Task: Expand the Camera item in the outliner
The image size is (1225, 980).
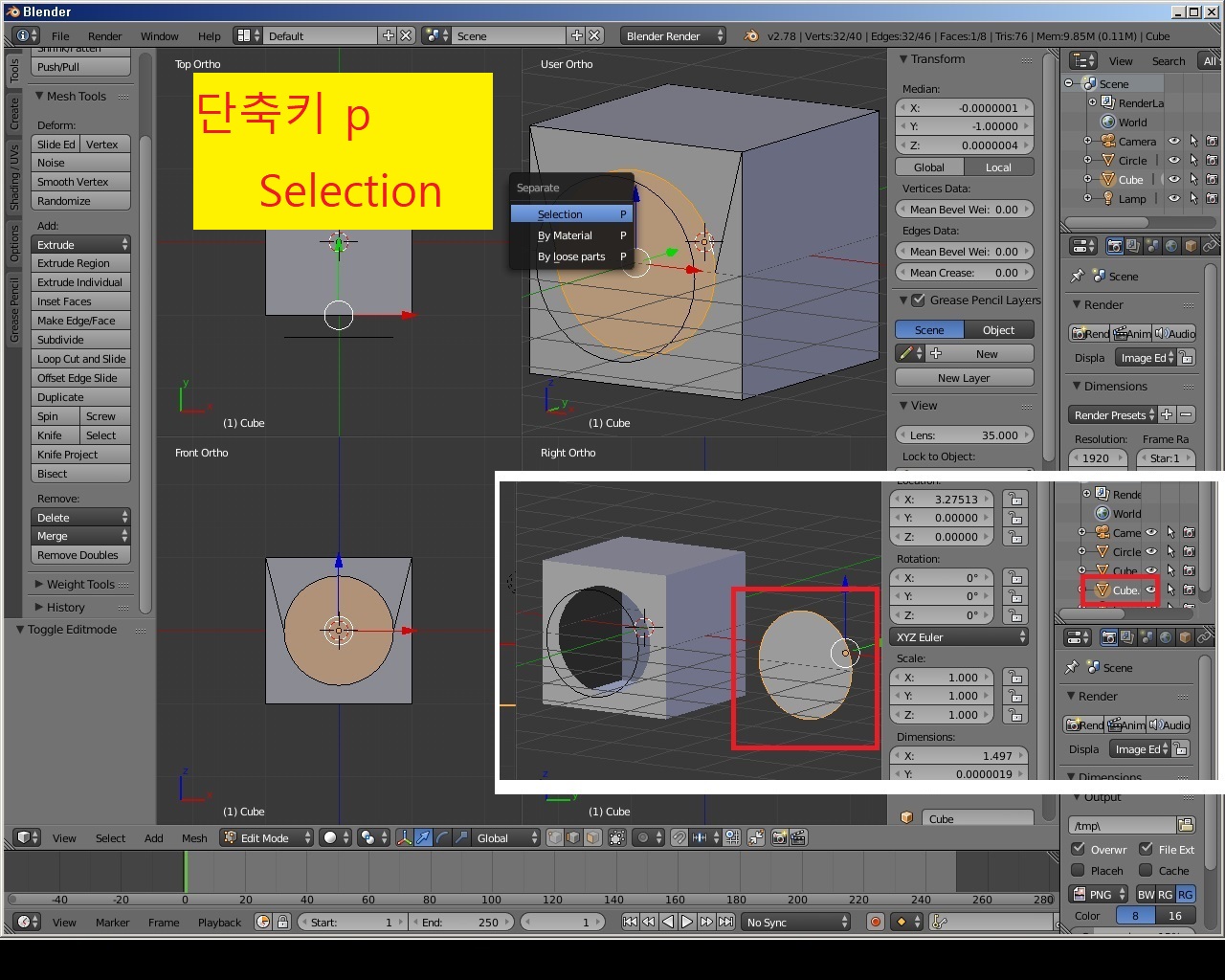Action: click(x=1087, y=141)
